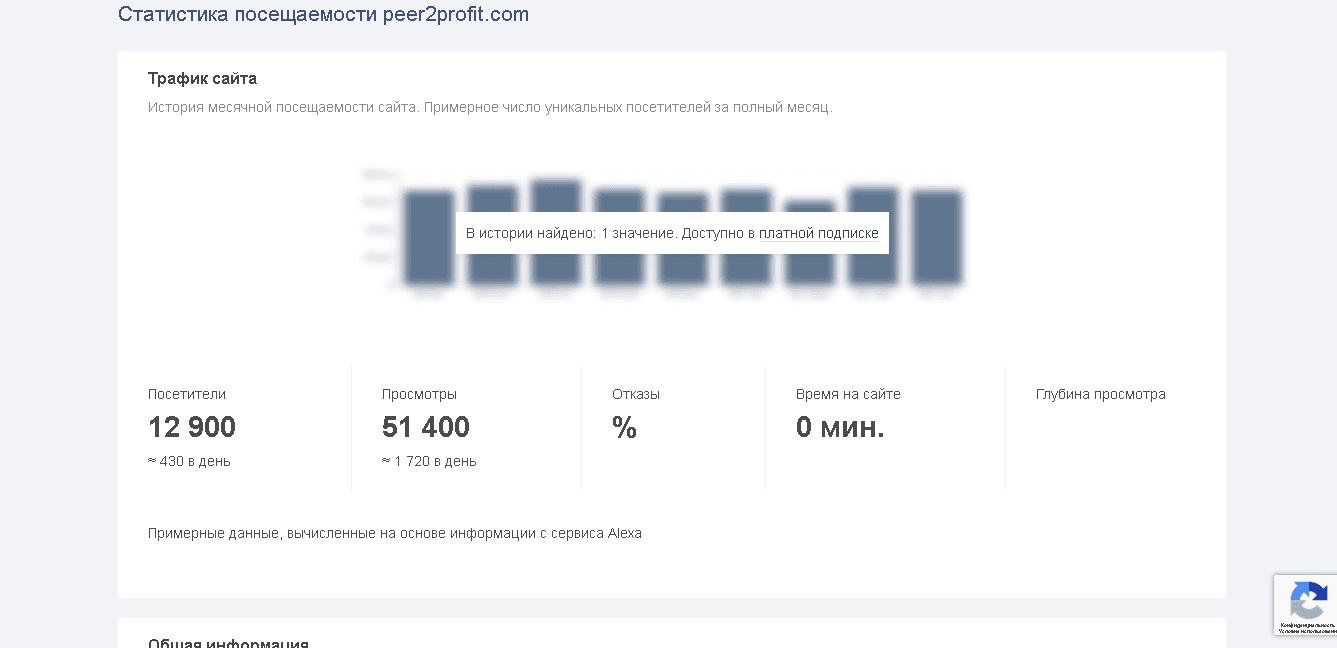Click the Посетители value 12 900
The width and height of the screenshot is (1337, 648).
click(x=192, y=427)
